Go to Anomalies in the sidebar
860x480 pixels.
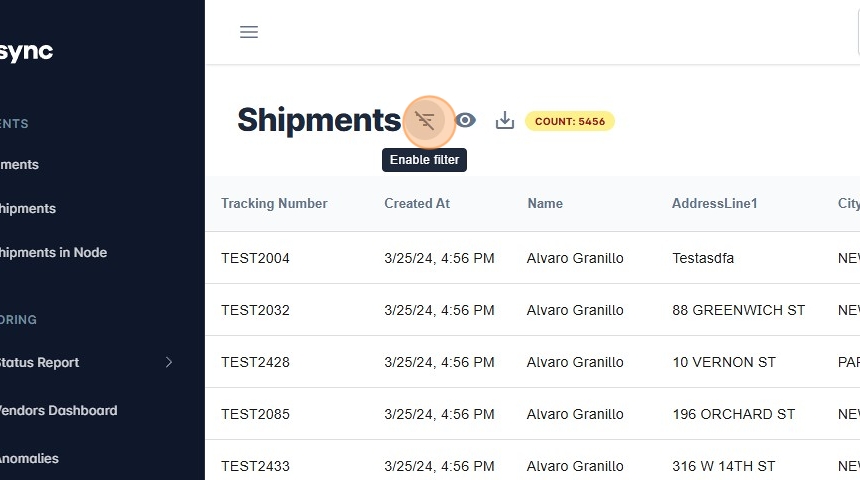tap(29, 458)
